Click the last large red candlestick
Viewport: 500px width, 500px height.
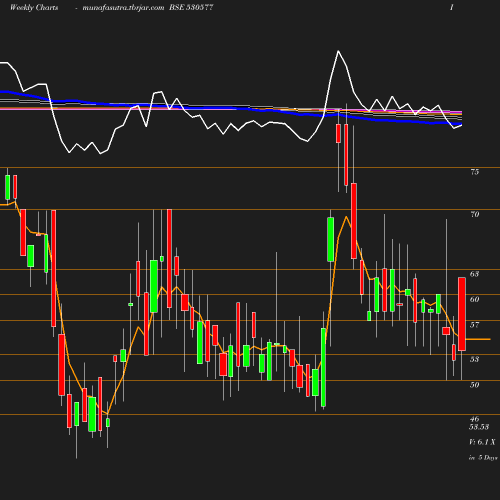[462, 314]
